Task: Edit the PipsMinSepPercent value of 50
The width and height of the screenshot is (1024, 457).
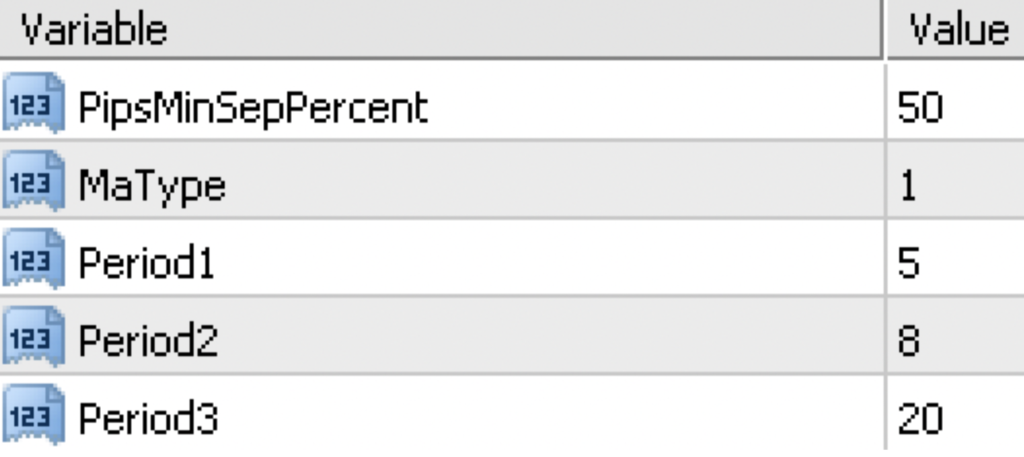Action: click(x=920, y=106)
